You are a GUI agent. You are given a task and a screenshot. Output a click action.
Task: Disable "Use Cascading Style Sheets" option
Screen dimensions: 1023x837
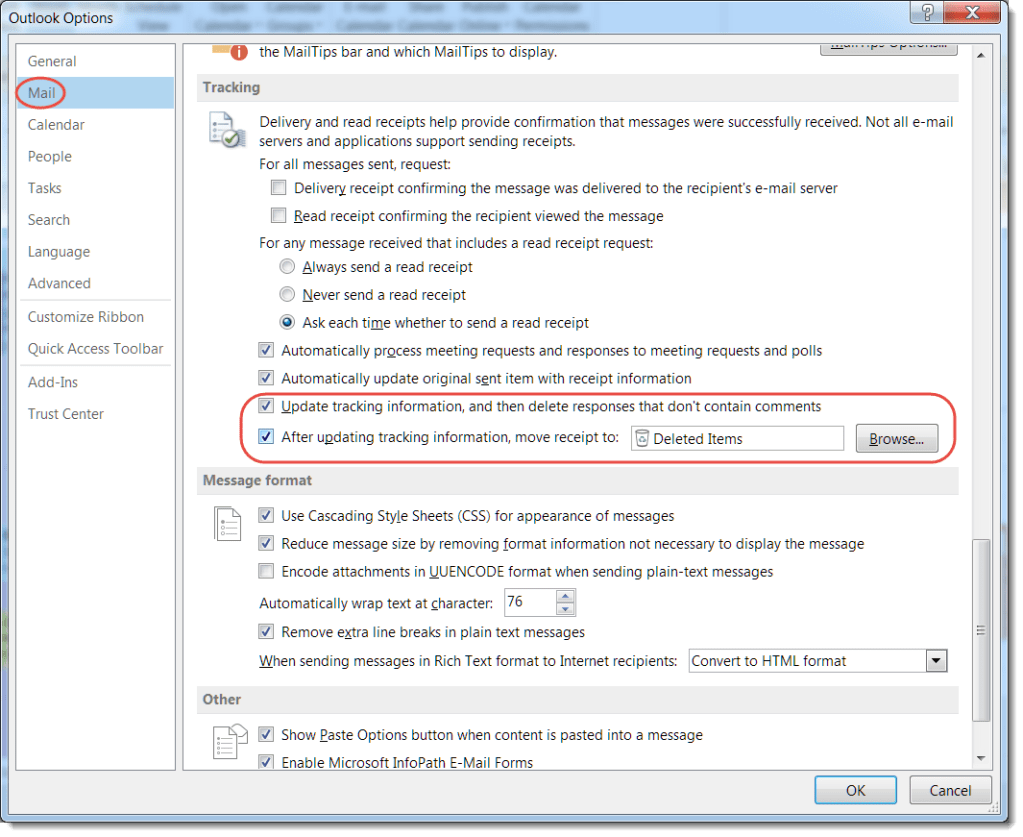(267, 515)
